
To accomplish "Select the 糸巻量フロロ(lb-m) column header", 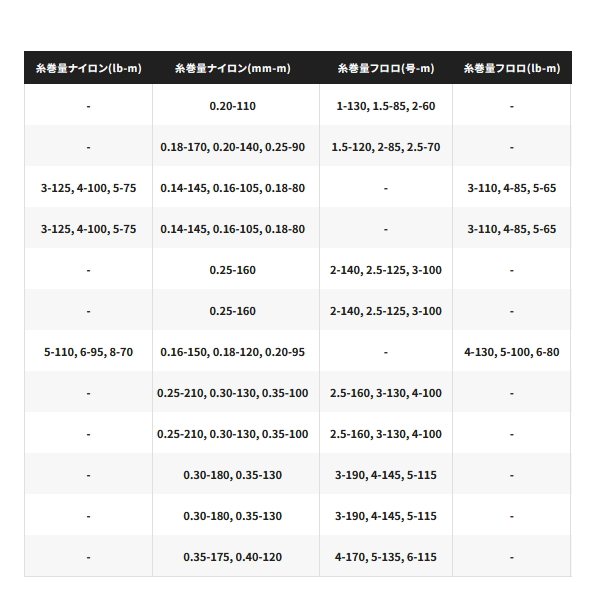I will point(511,69).
